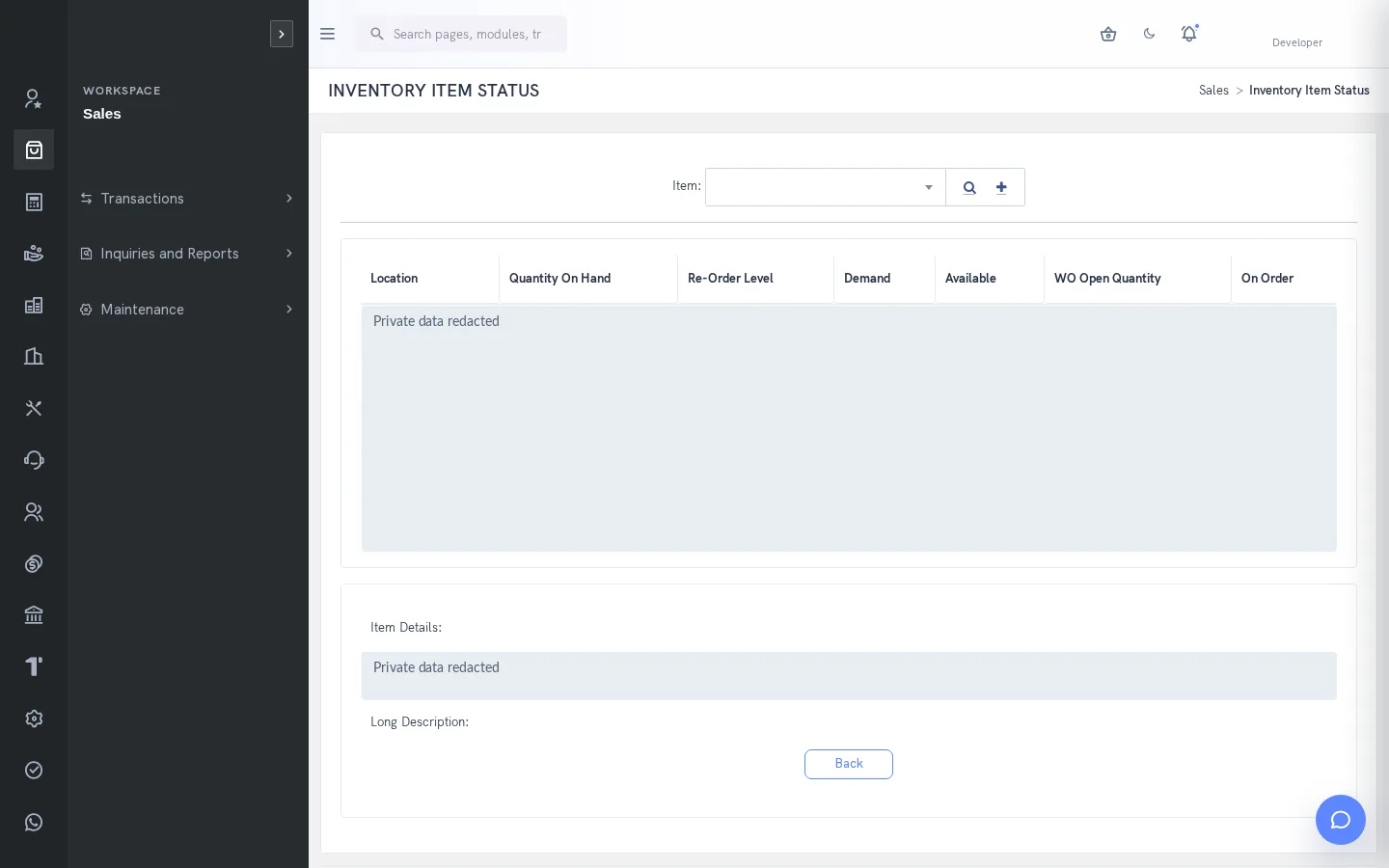The height and width of the screenshot is (868, 1389).
Task: Open the gear settings icon in sidebar
Action: [34, 719]
